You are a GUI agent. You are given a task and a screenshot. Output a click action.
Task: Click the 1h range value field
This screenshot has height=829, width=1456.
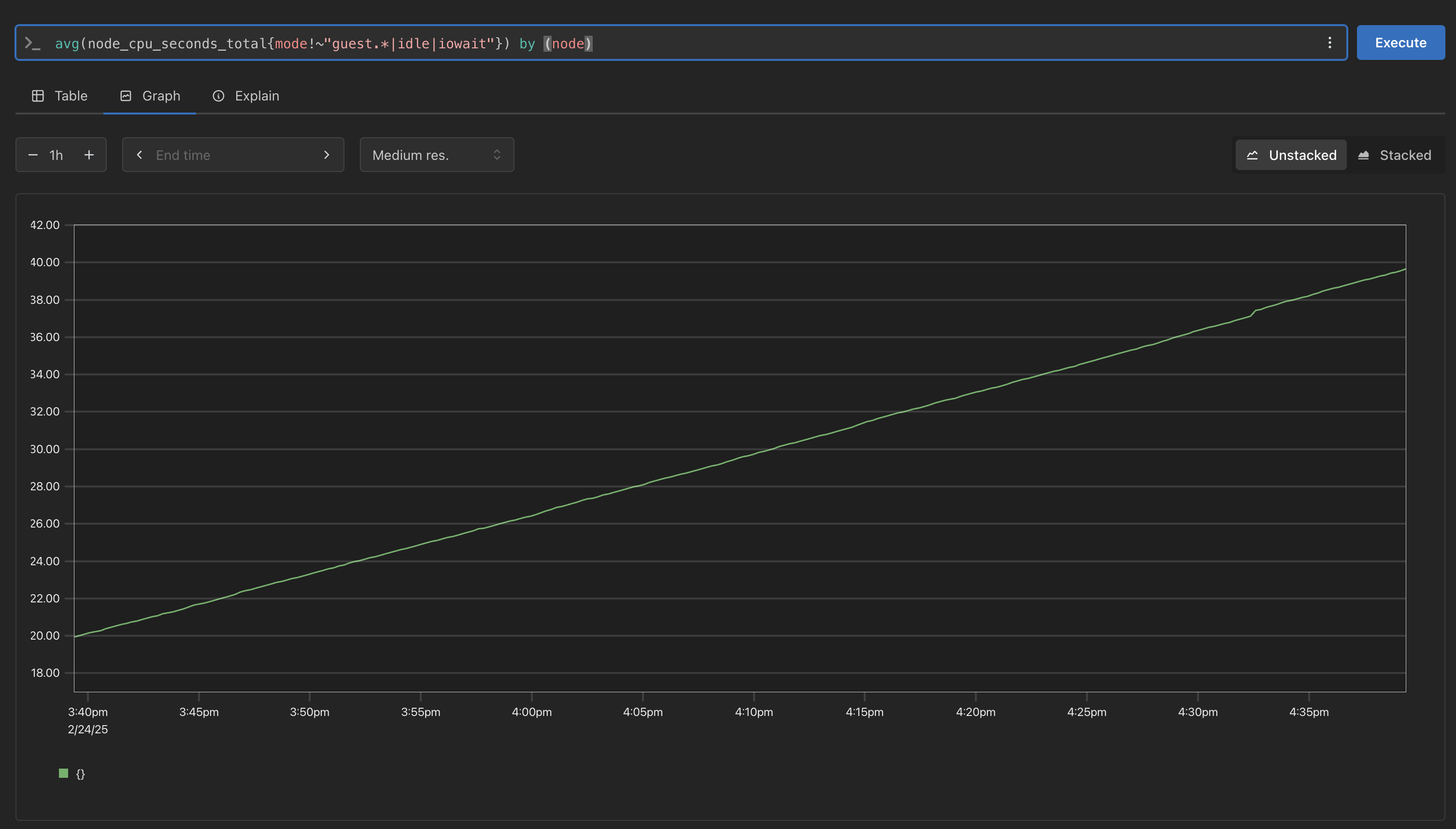[x=57, y=155]
